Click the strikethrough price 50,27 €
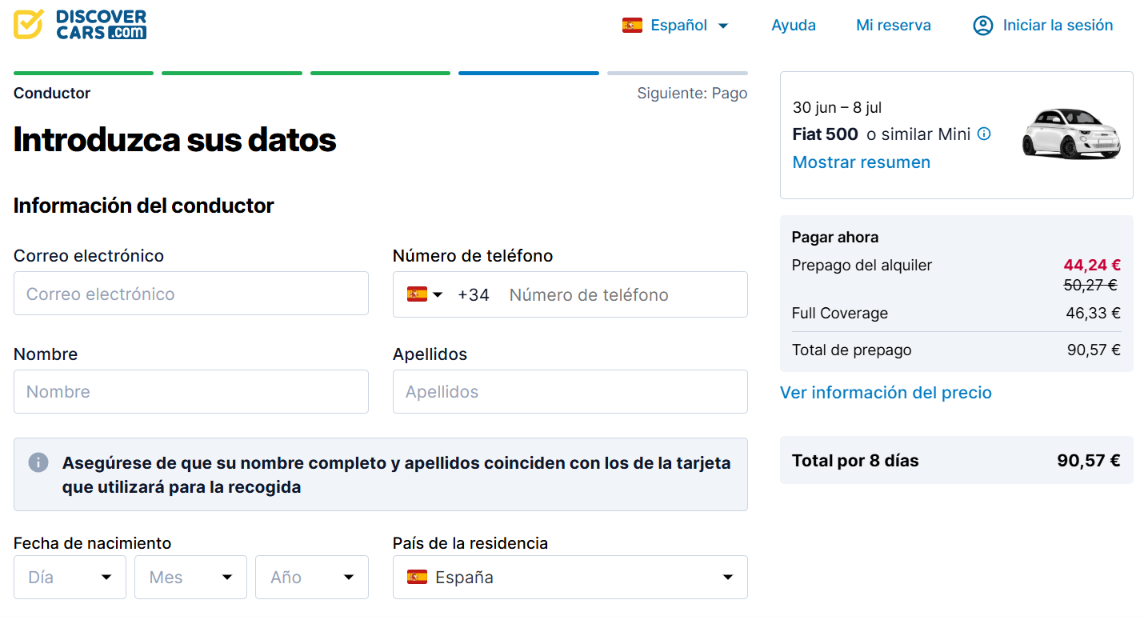Image resolution: width=1147 pixels, height=617 pixels. click(1090, 285)
